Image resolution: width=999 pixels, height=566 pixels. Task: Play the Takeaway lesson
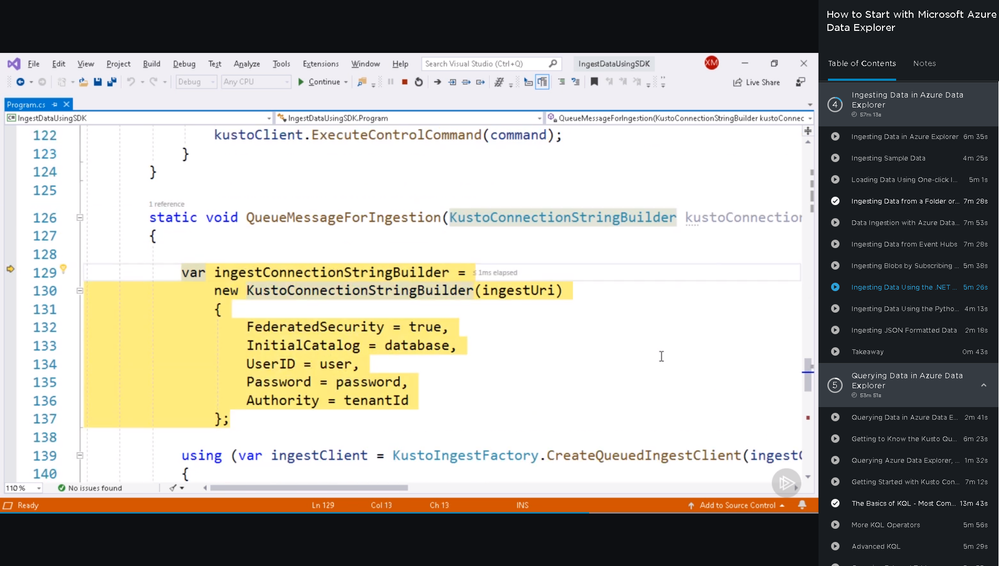(835, 352)
